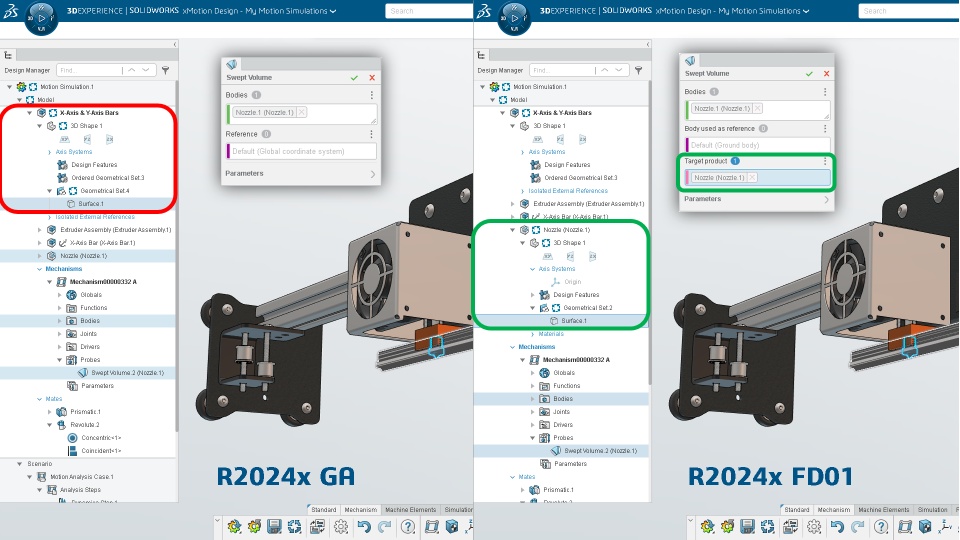Click the filter funnel icon in left Design Manager
Viewport: 960px width, 540px height.
[x=165, y=70]
